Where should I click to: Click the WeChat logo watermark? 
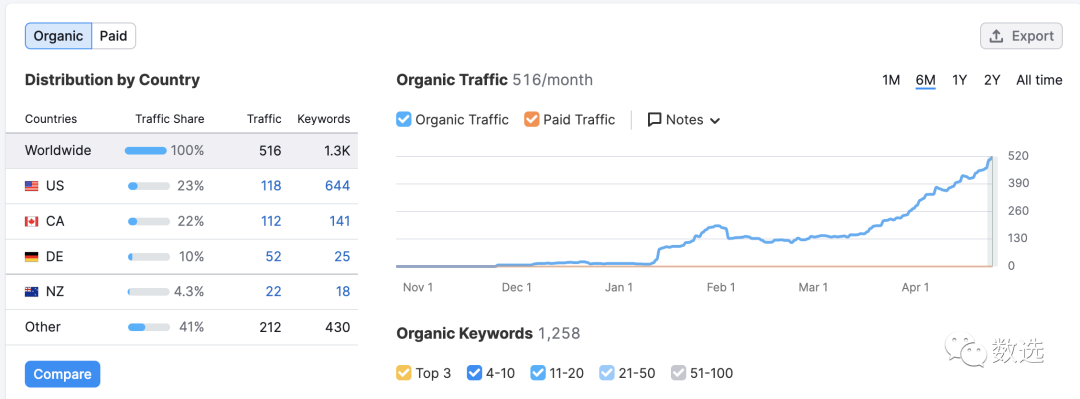tap(964, 351)
